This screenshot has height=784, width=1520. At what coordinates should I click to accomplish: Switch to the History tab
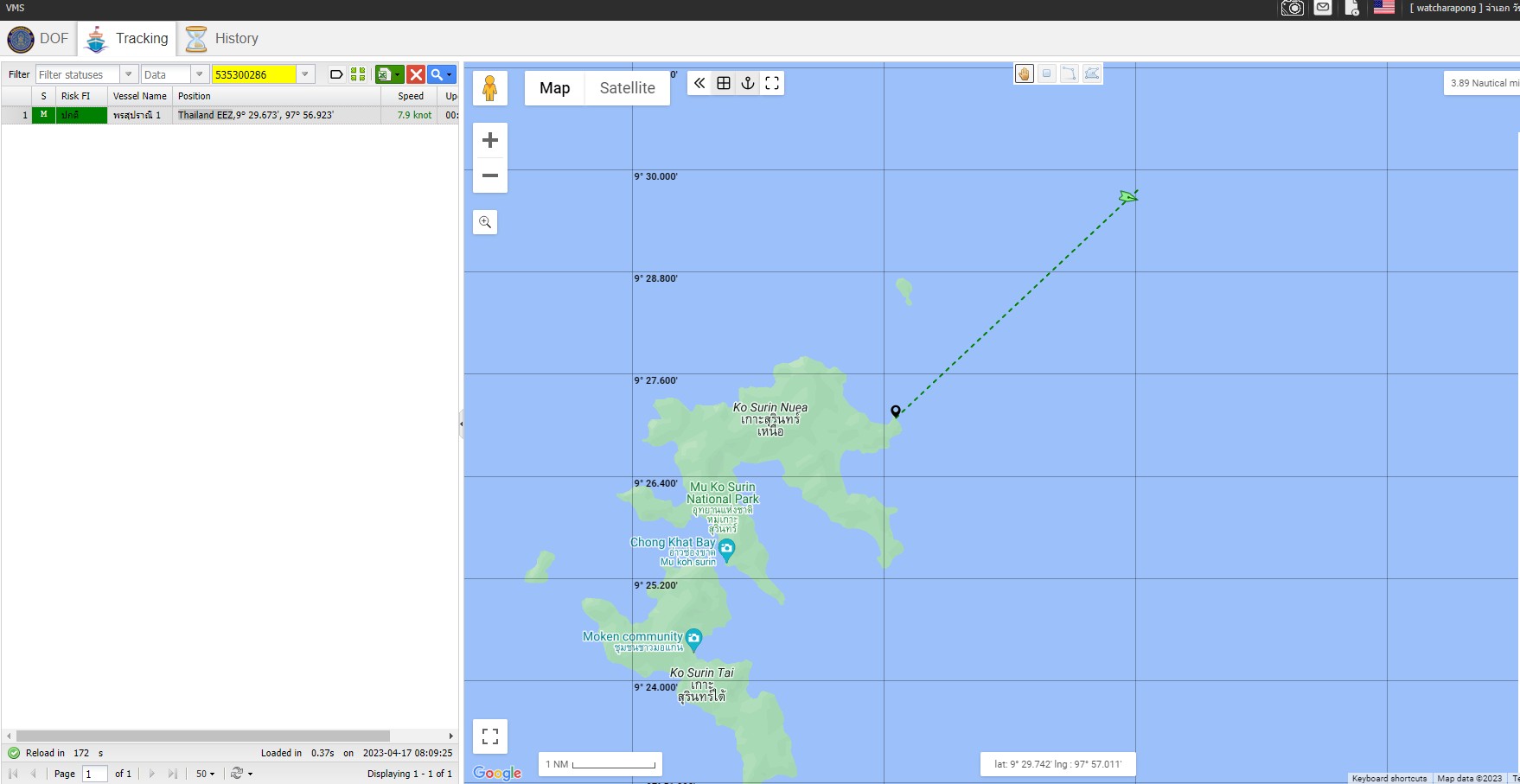coord(221,39)
